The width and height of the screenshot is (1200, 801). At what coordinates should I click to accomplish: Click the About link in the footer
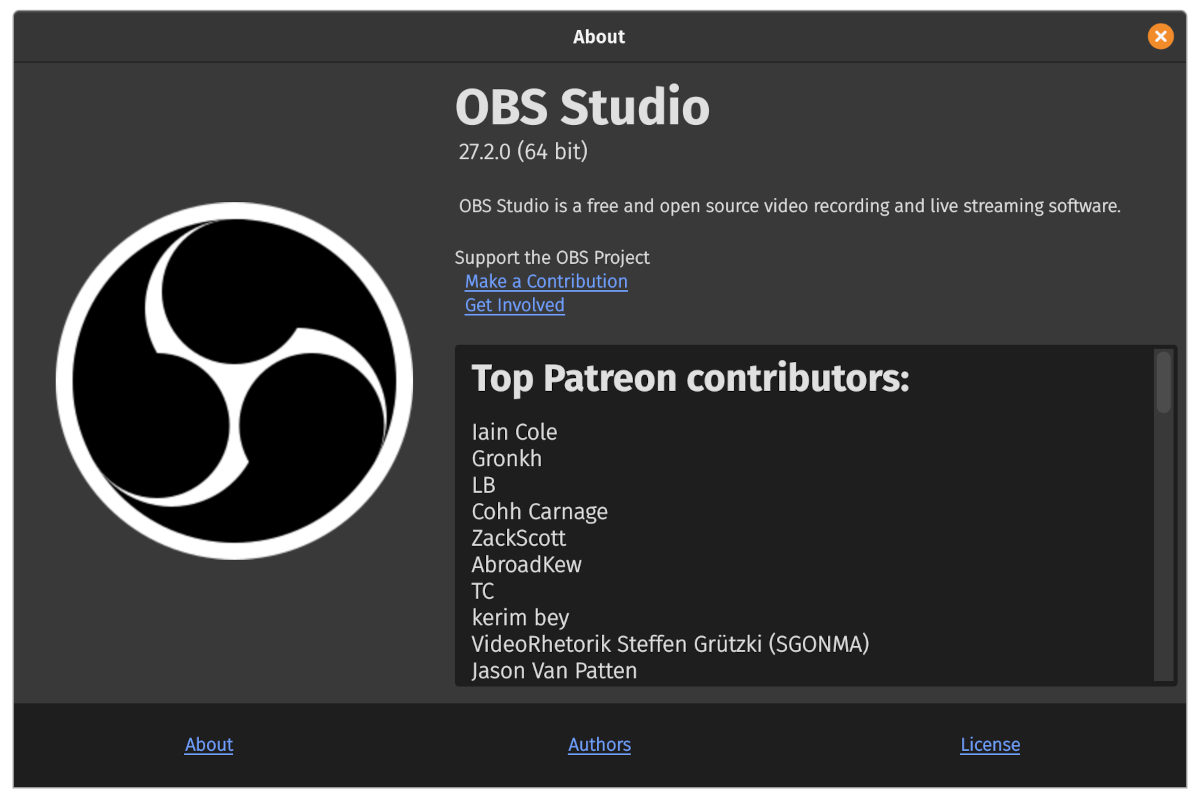(x=208, y=744)
